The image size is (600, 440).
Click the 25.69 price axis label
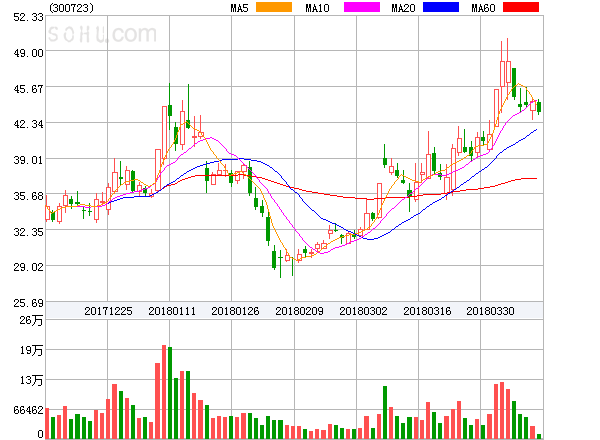click(28, 303)
